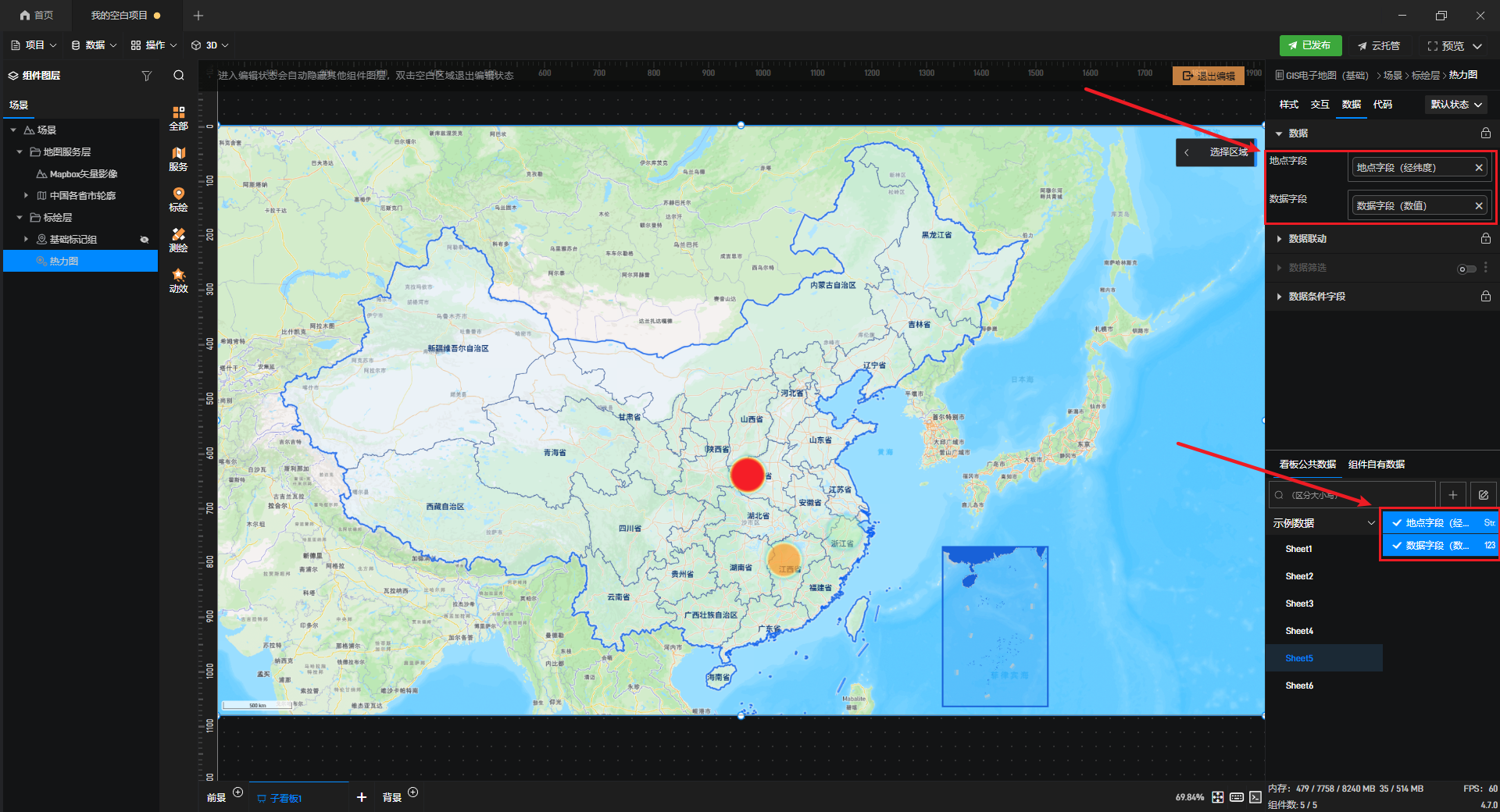Click the green 已发布 button

pos(1310,45)
